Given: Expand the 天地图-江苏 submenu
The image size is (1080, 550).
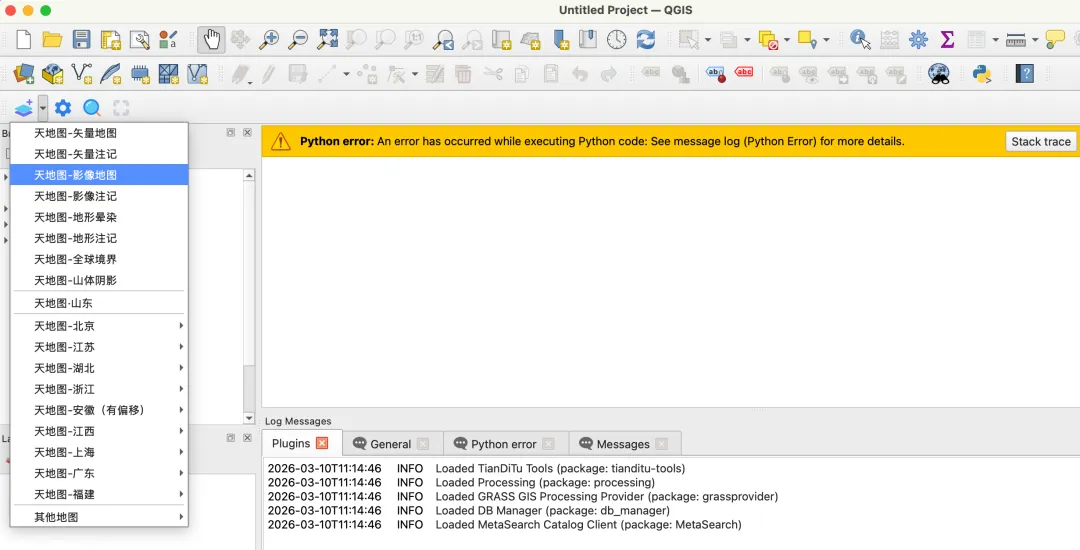Looking at the screenshot, I should point(99,347).
